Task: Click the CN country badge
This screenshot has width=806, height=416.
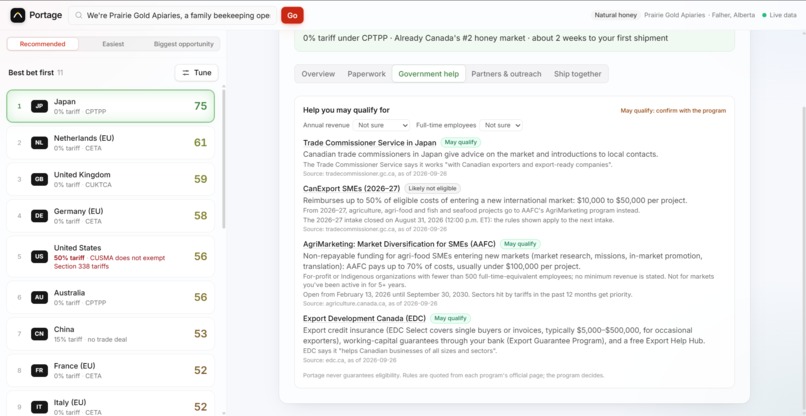Action: coord(39,334)
